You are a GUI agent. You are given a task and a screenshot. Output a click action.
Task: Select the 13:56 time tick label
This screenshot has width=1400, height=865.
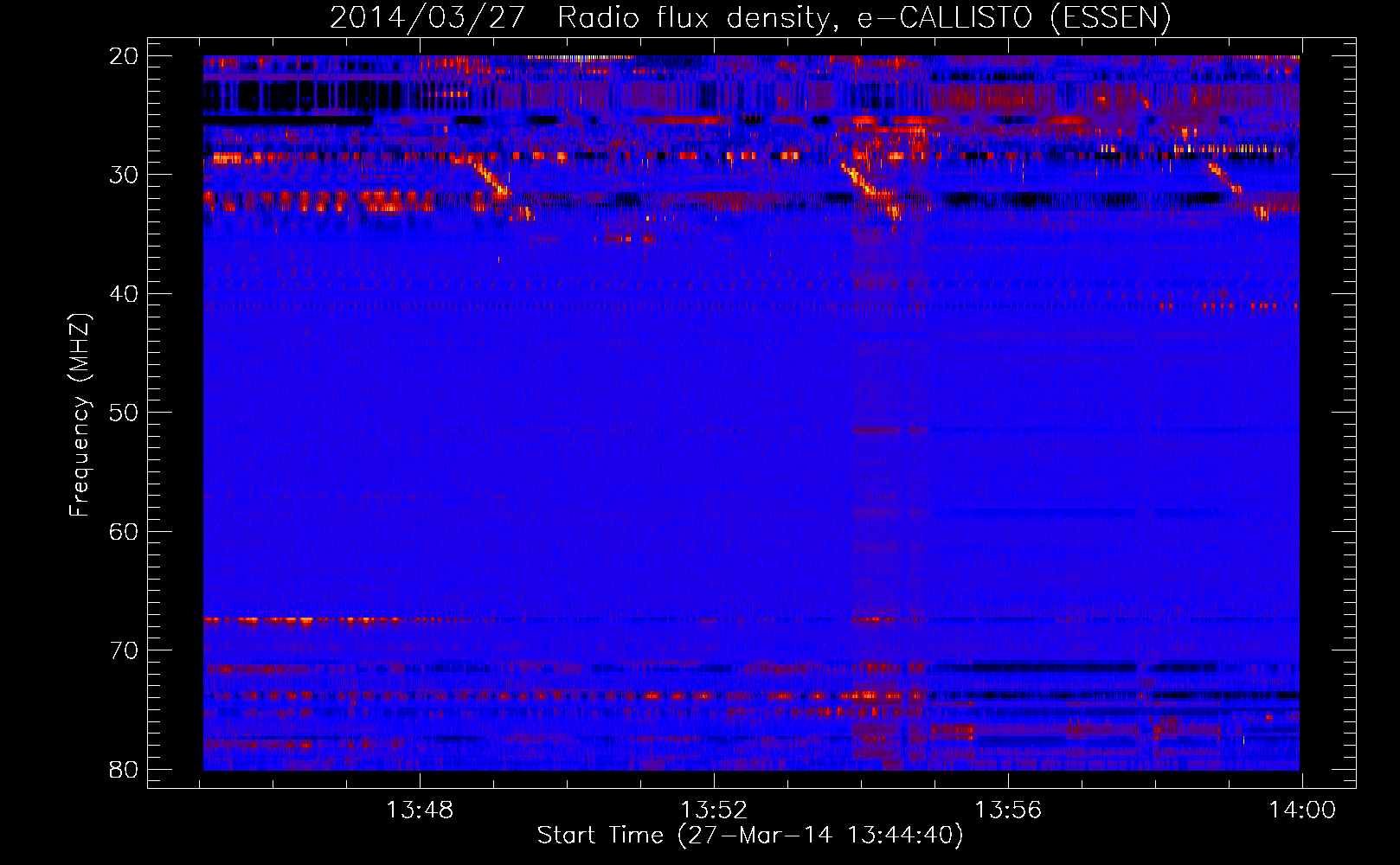[1008, 811]
